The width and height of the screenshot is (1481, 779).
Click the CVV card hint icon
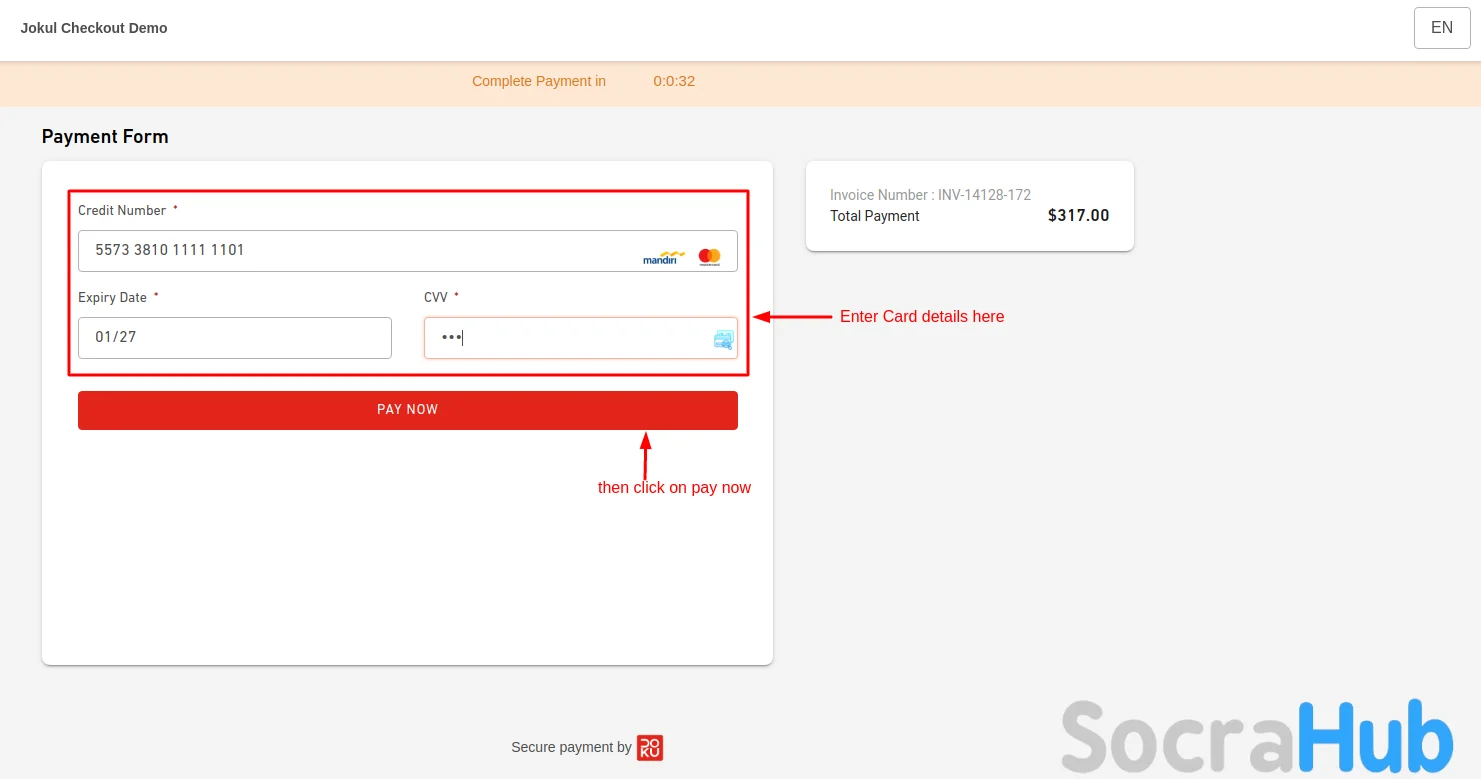(723, 339)
